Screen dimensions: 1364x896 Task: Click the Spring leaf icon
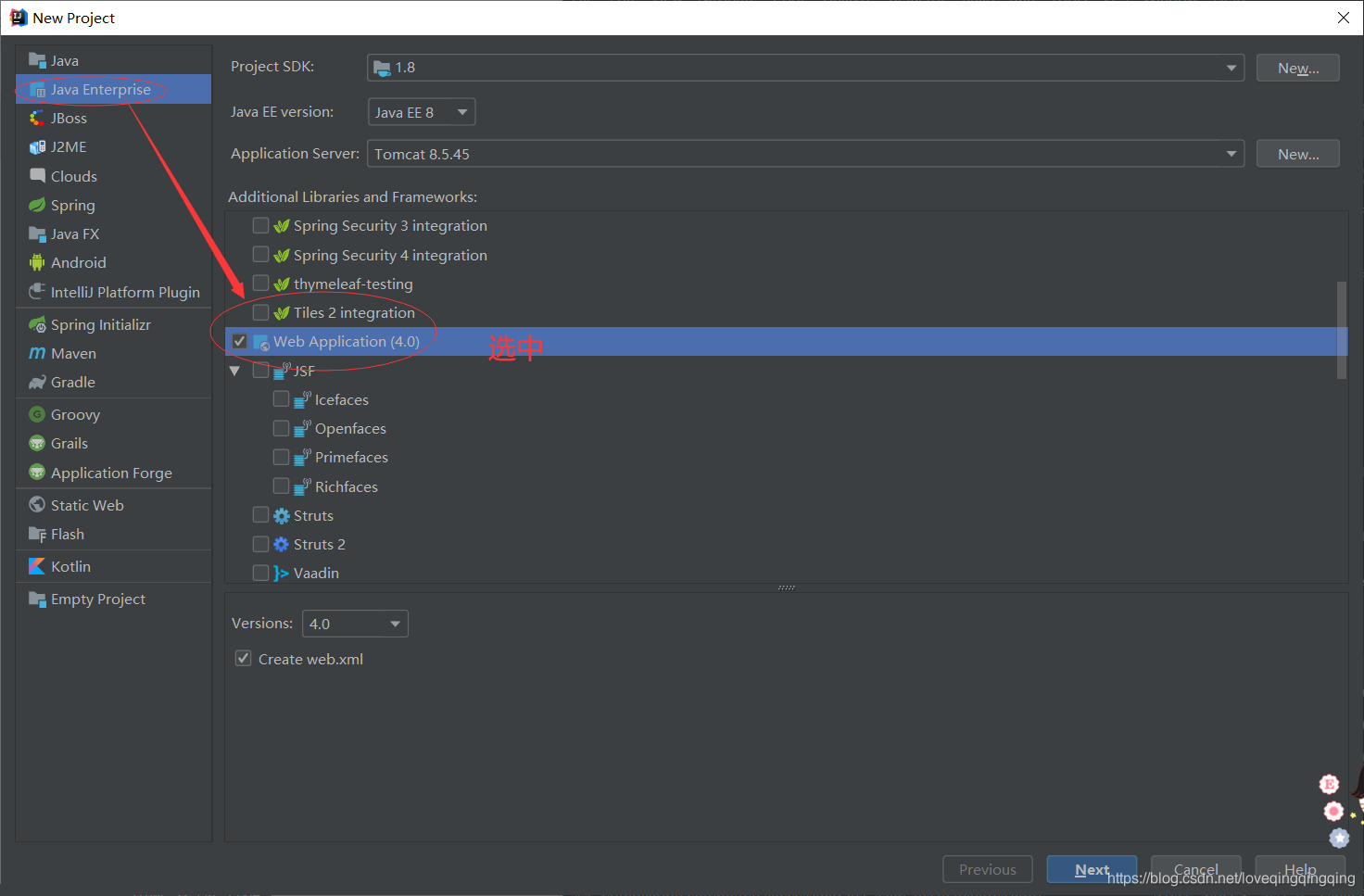(x=37, y=205)
